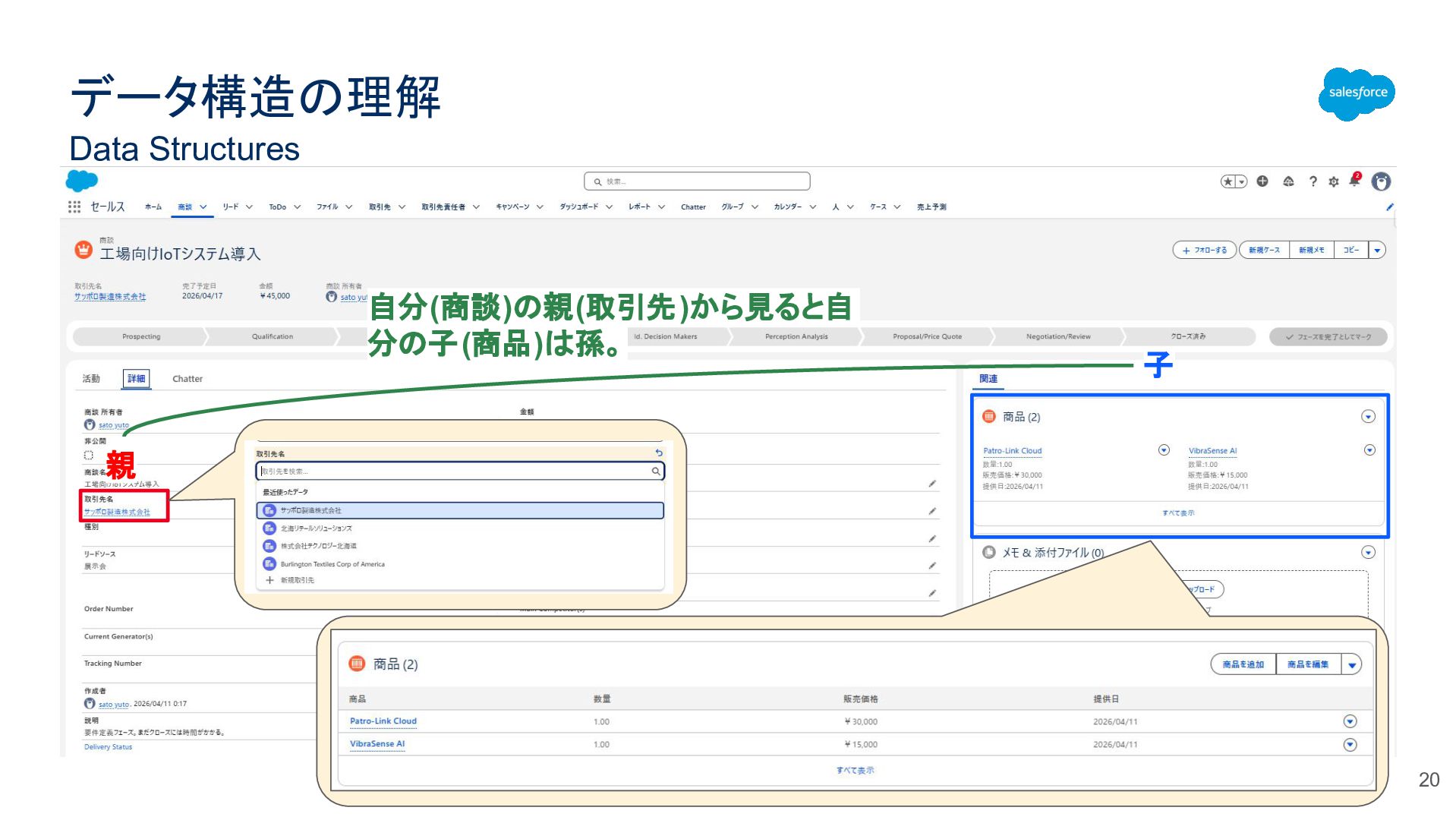Select the 詳細 tab
Image resolution: width=1456 pixels, height=820 pixels.
coord(137,378)
